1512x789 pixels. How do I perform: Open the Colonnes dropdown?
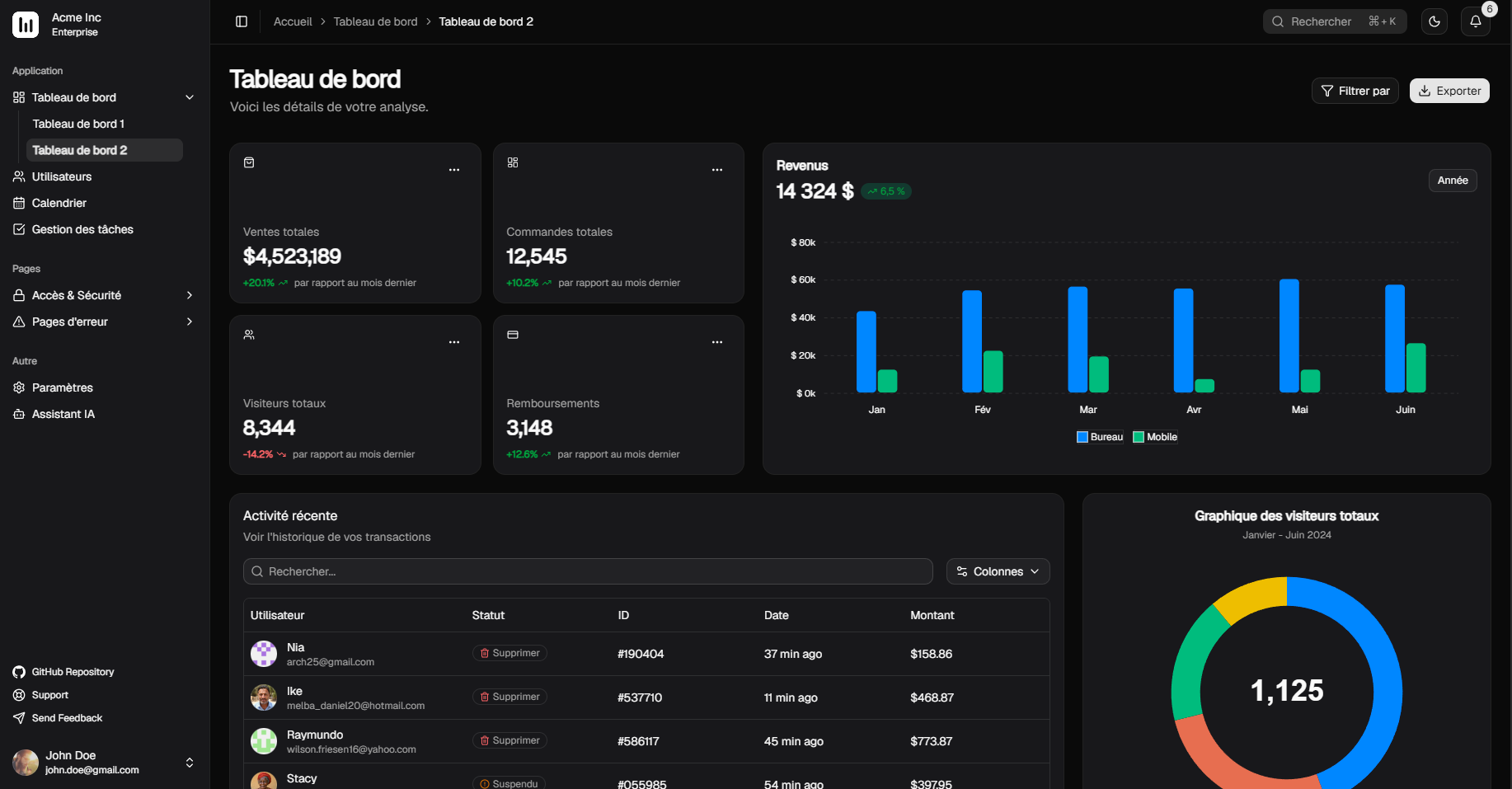pyautogui.click(x=998, y=571)
